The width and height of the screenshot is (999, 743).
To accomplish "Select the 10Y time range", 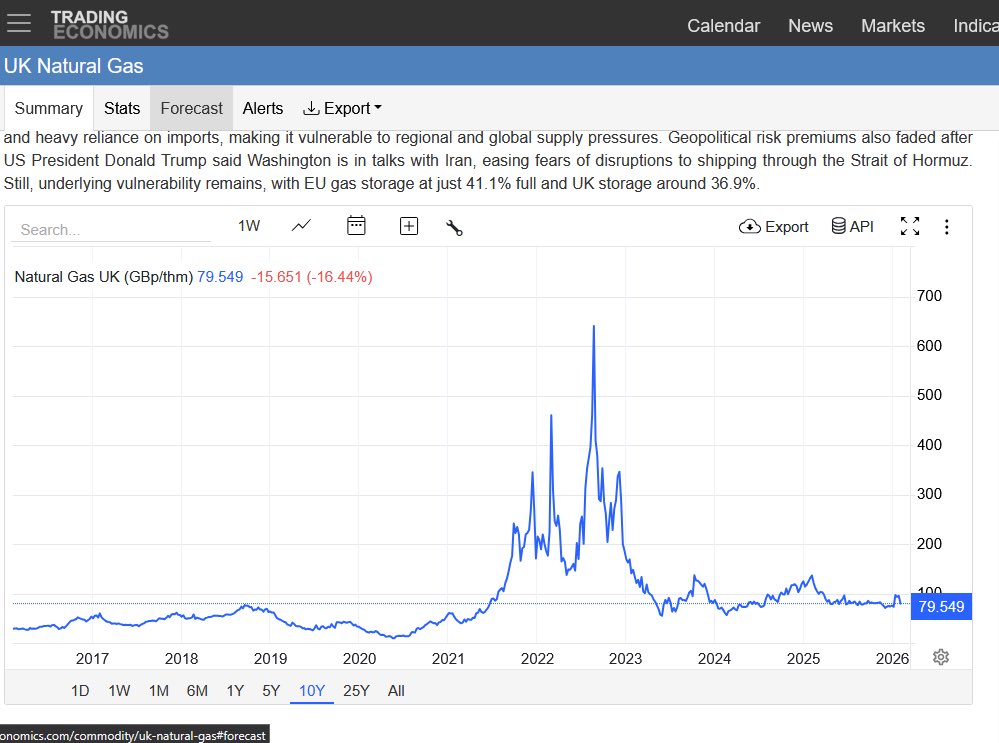I will point(312,691).
